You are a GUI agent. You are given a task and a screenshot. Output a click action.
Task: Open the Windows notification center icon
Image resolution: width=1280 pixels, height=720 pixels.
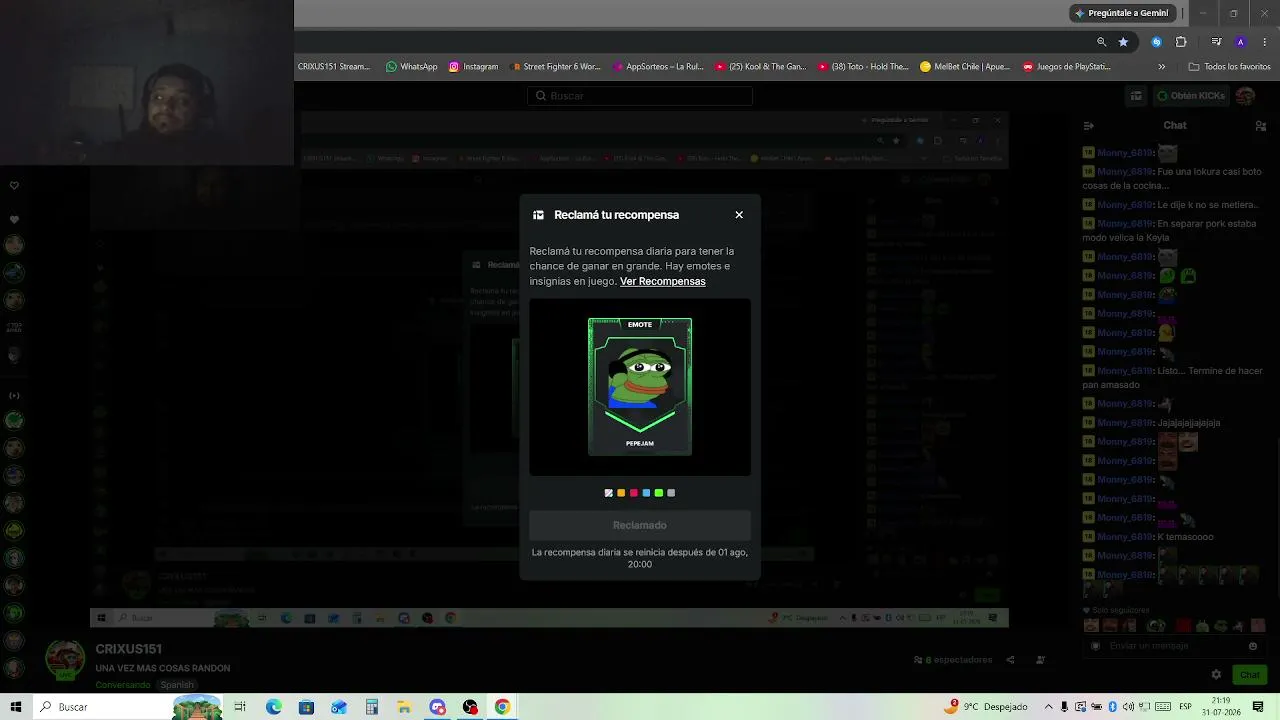coord(1258,707)
